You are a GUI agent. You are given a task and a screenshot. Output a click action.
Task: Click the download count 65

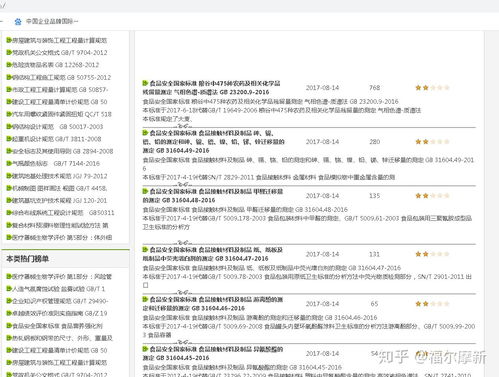point(374,304)
